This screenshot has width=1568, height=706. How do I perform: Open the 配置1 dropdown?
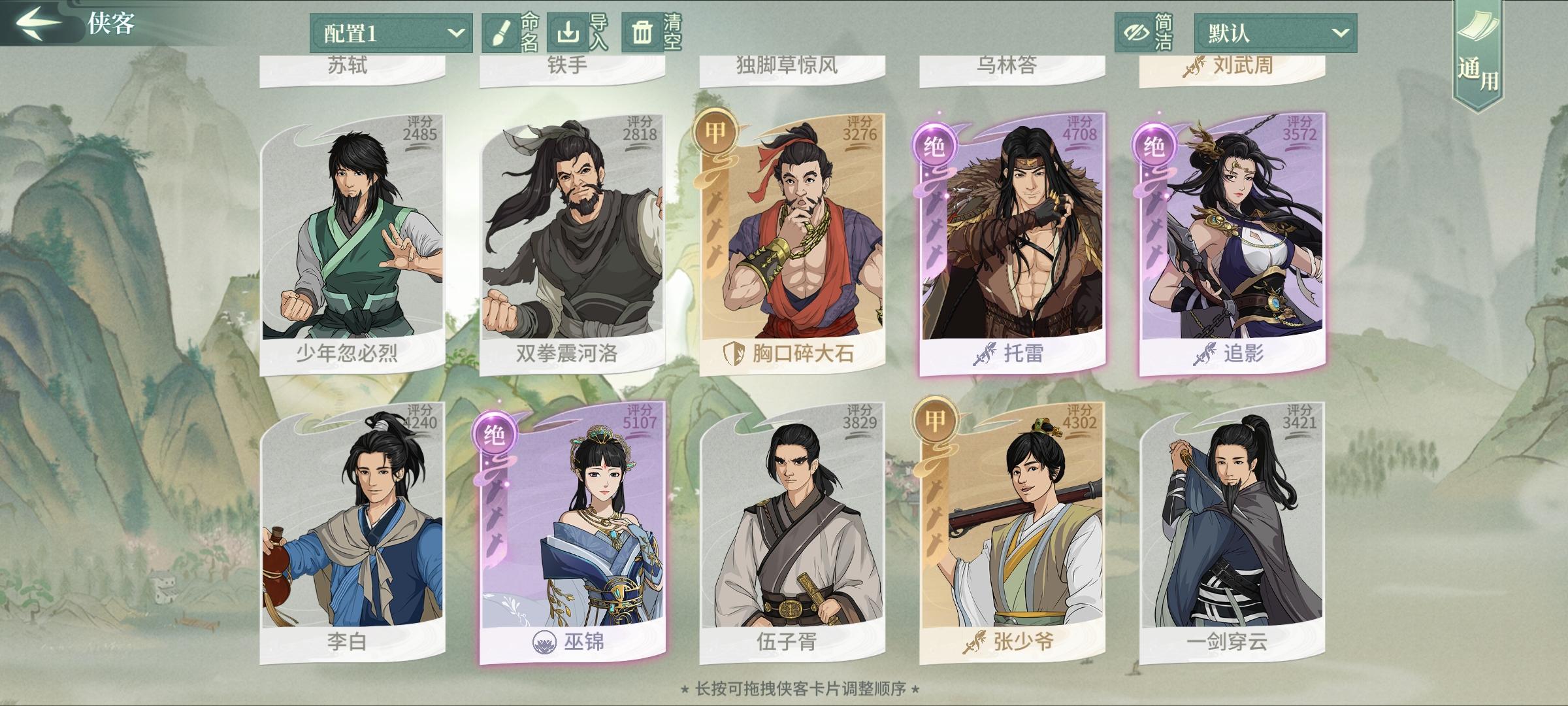391,33
